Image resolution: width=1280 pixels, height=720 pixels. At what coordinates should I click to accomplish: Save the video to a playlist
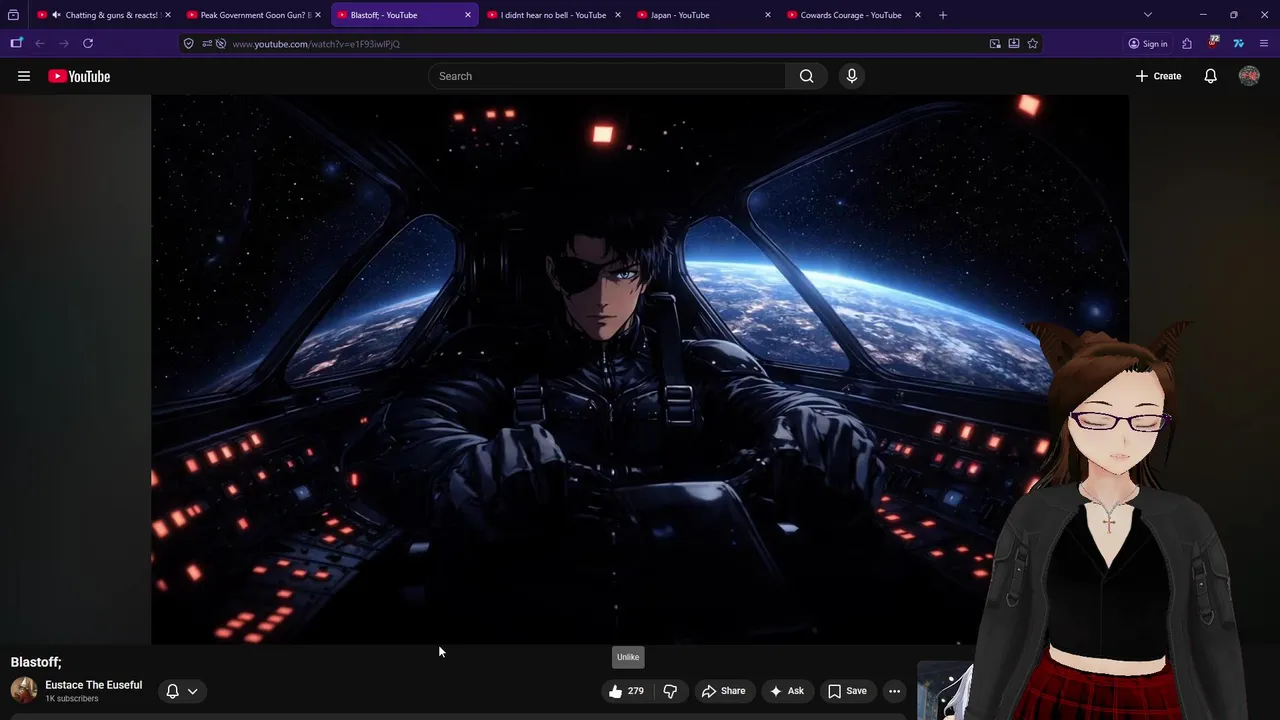tap(847, 691)
